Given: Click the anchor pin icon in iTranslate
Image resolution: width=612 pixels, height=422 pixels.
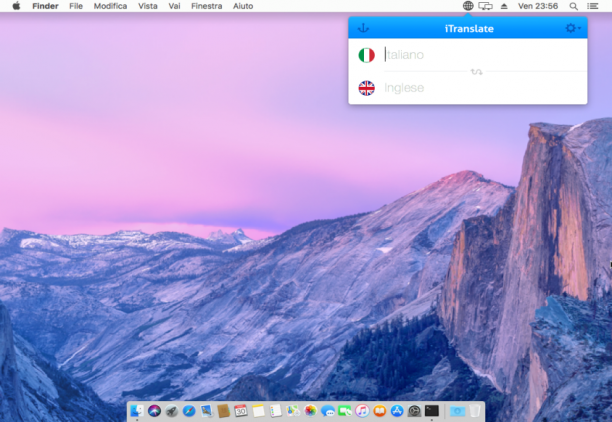Looking at the screenshot, I should [363, 28].
